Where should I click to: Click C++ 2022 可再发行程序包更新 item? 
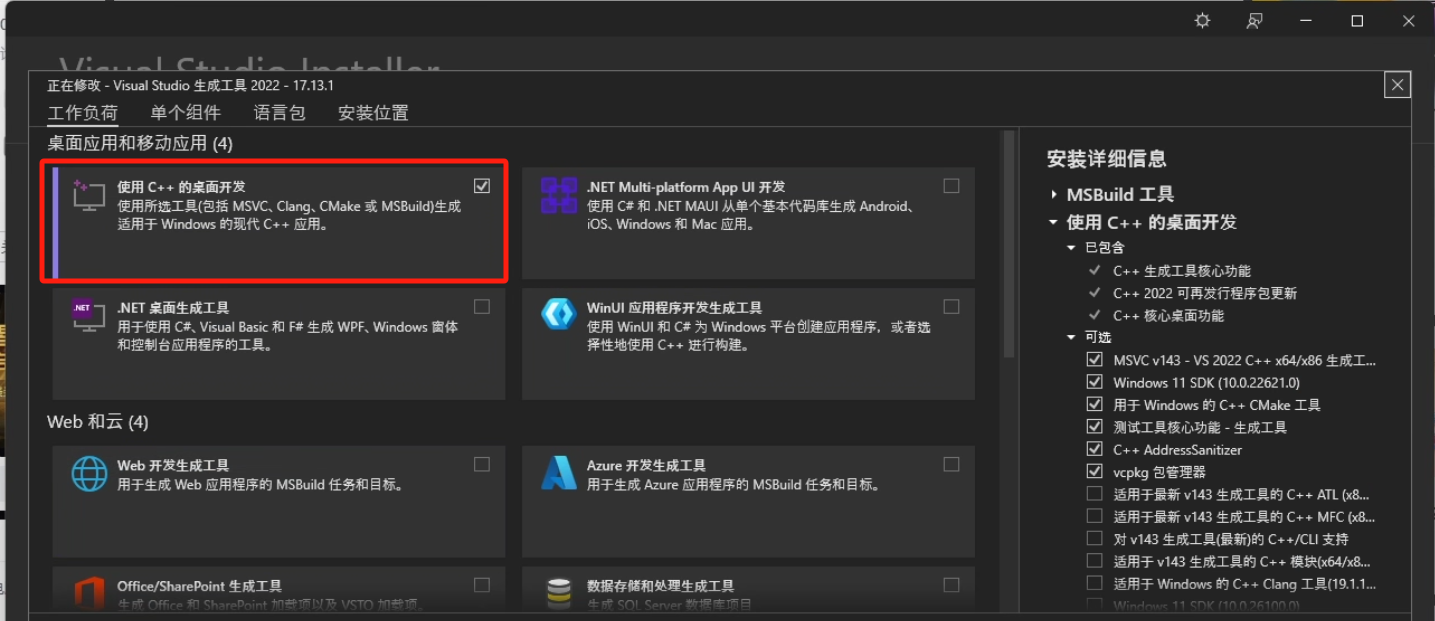pos(1205,293)
